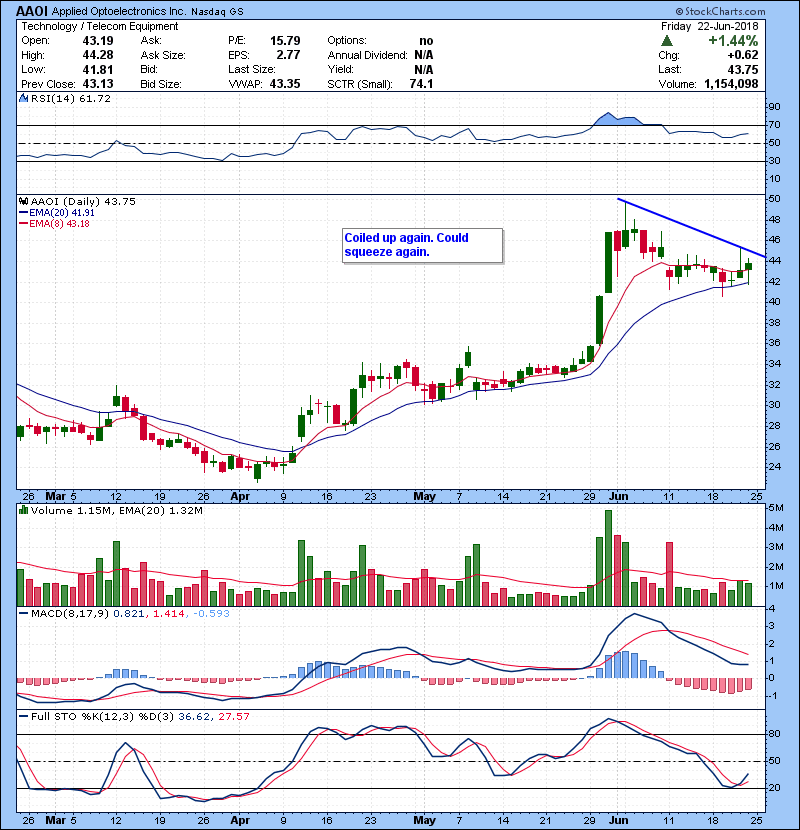The height and width of the screenshot is (830, 800).
Task: Click the EMA(8) red legend line
Action: (x=23, y=224)
